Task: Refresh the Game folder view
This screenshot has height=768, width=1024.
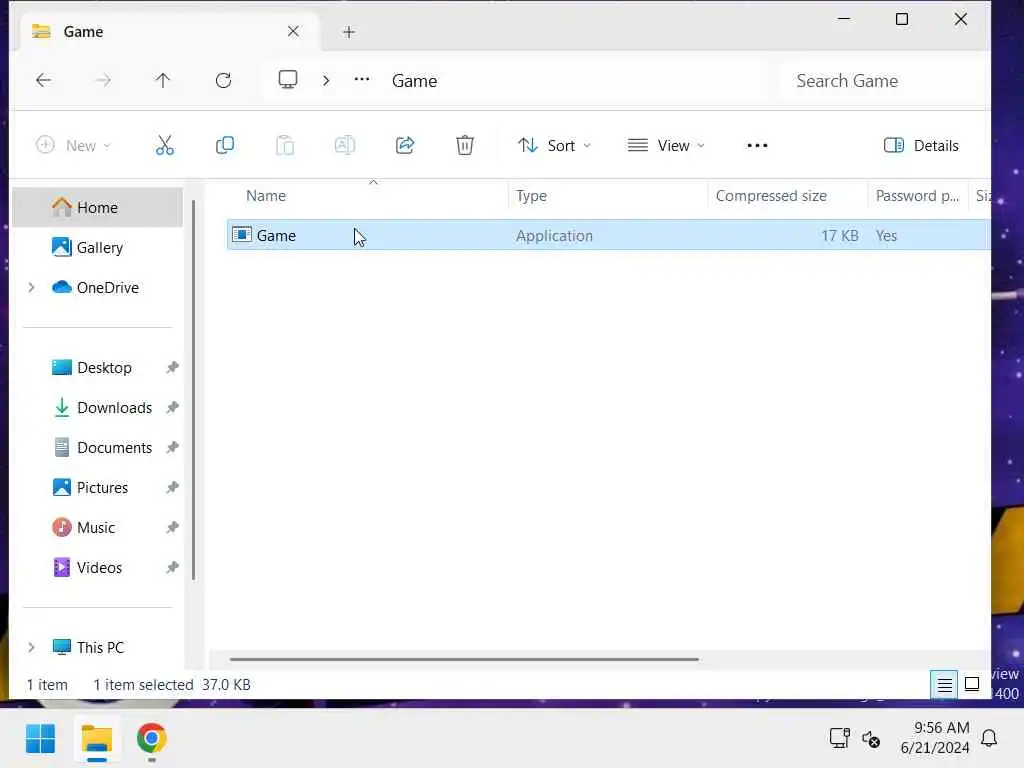Action: pyautogui.click(x=223, y=80)
